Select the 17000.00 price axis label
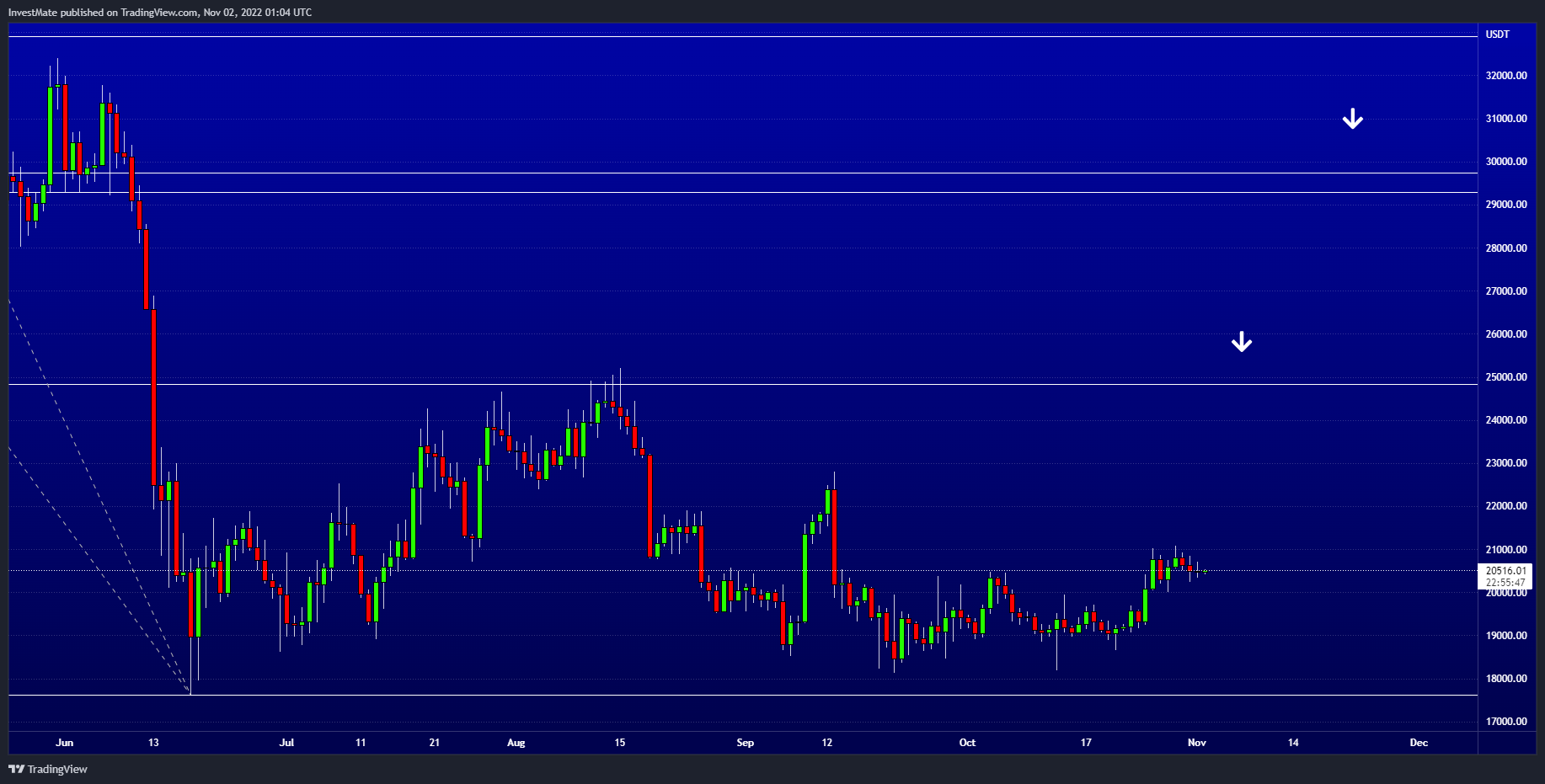The image size is (1545, 784). pyautogui.click(x=1506, y=722)
